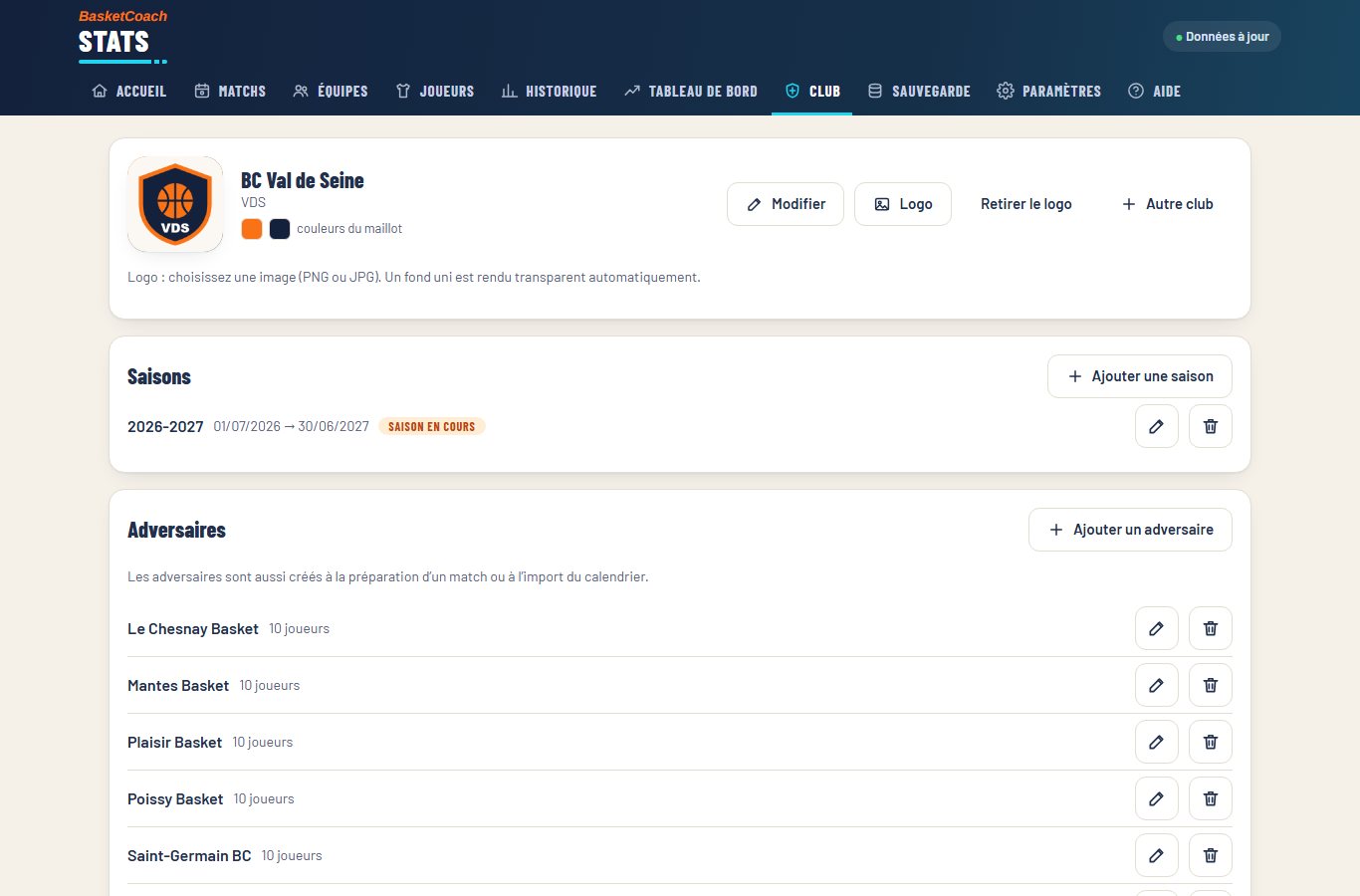Click the orange jersey color swatch

[x=252, y=229]
